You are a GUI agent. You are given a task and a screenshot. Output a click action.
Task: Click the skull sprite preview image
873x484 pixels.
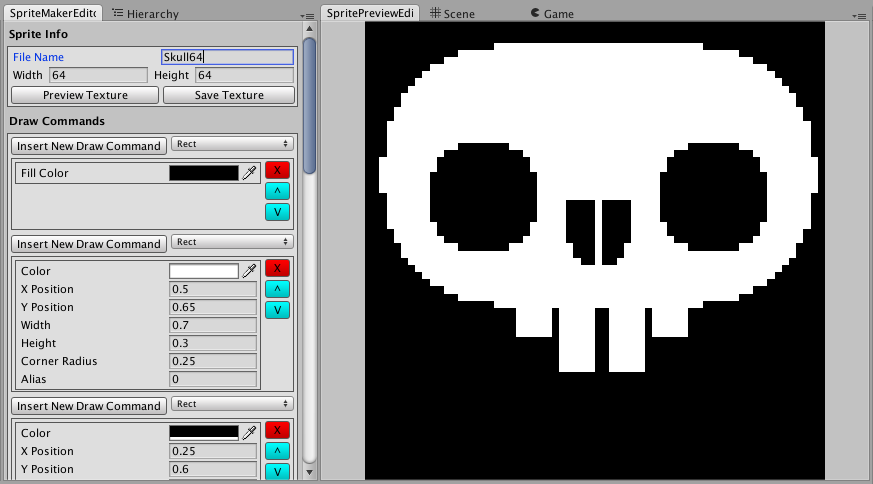coord(595,251)
